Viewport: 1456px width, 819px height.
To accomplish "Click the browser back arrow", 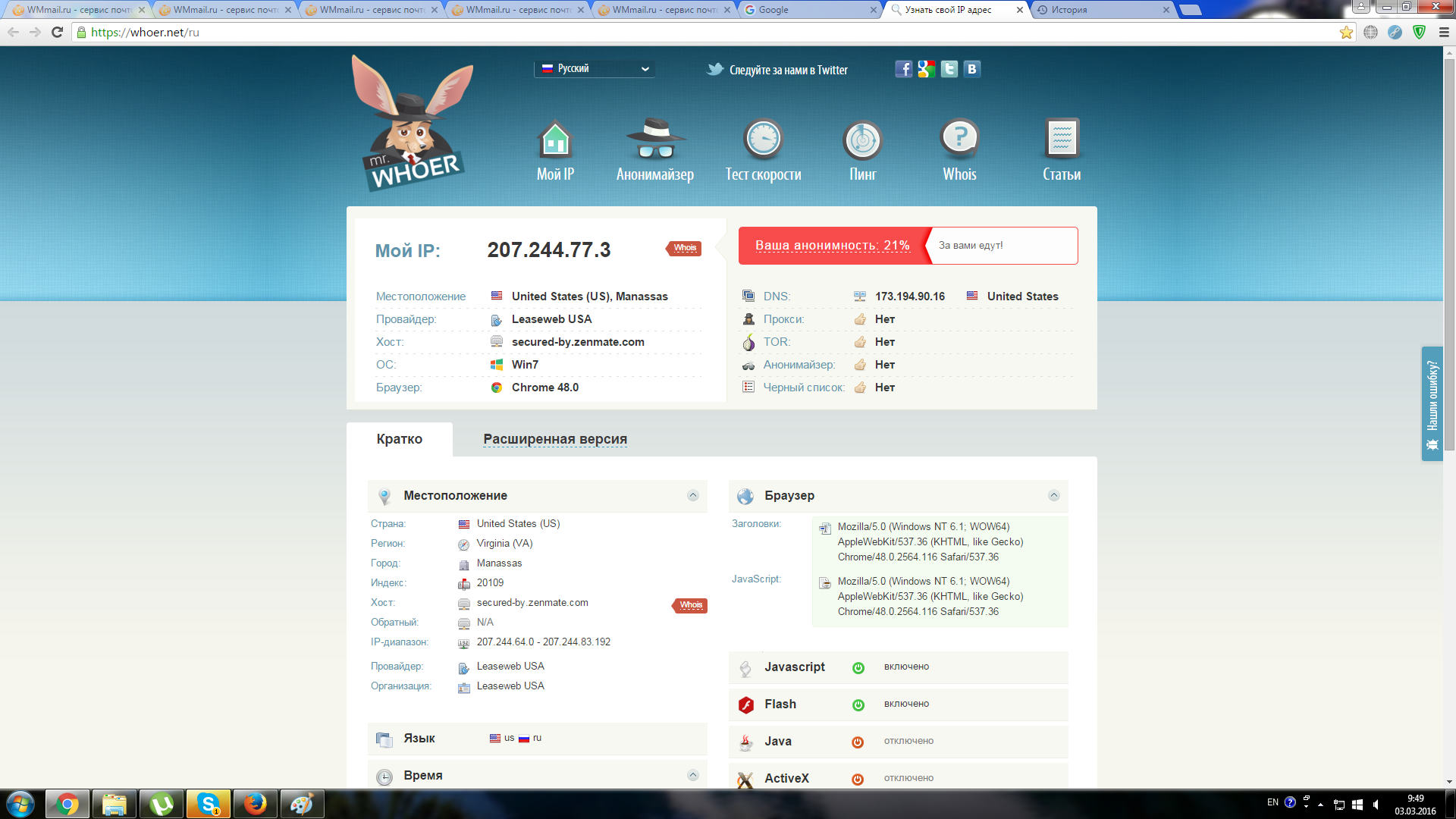I will coord(13,32).
